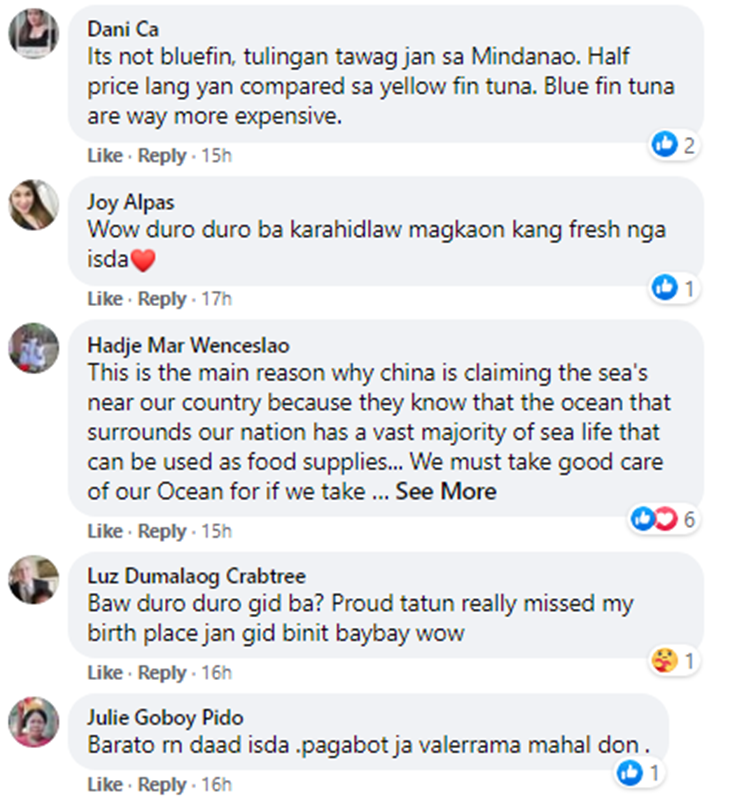Click the wow reaction icon on Luz's comment
The height and width of the screenshot is (802, 750).
tap(665, 660)
